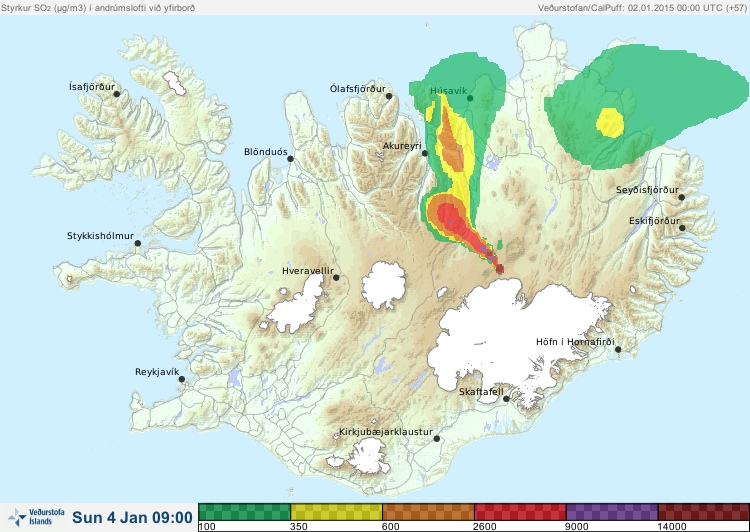Click the Akureyri city marker dot
The image size is (750, 532).
(425, 153)
